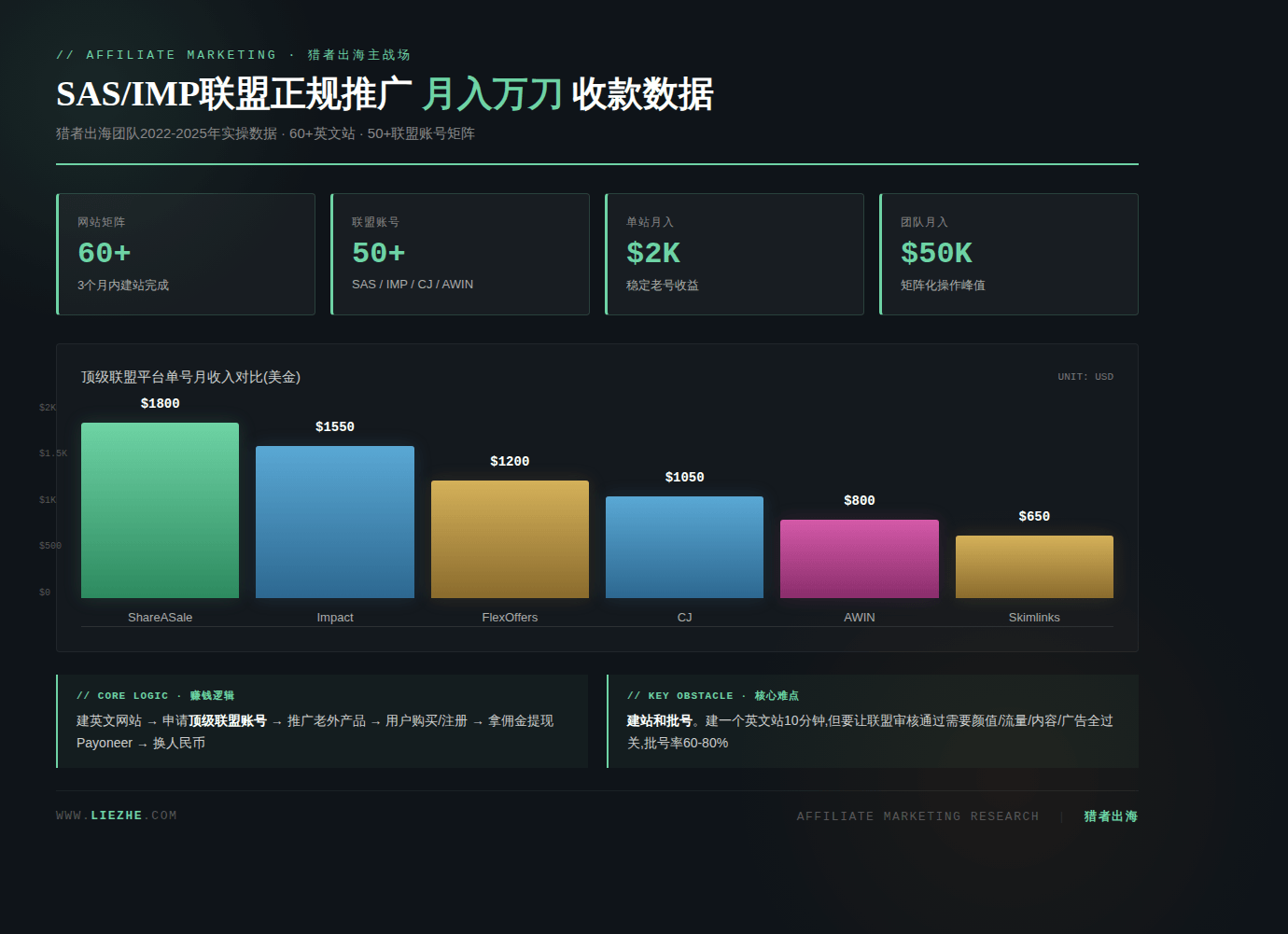The image size is (1288, 934).
Task: Click the 关,批号率60-80% text line
Action: [x=678, y=744]
